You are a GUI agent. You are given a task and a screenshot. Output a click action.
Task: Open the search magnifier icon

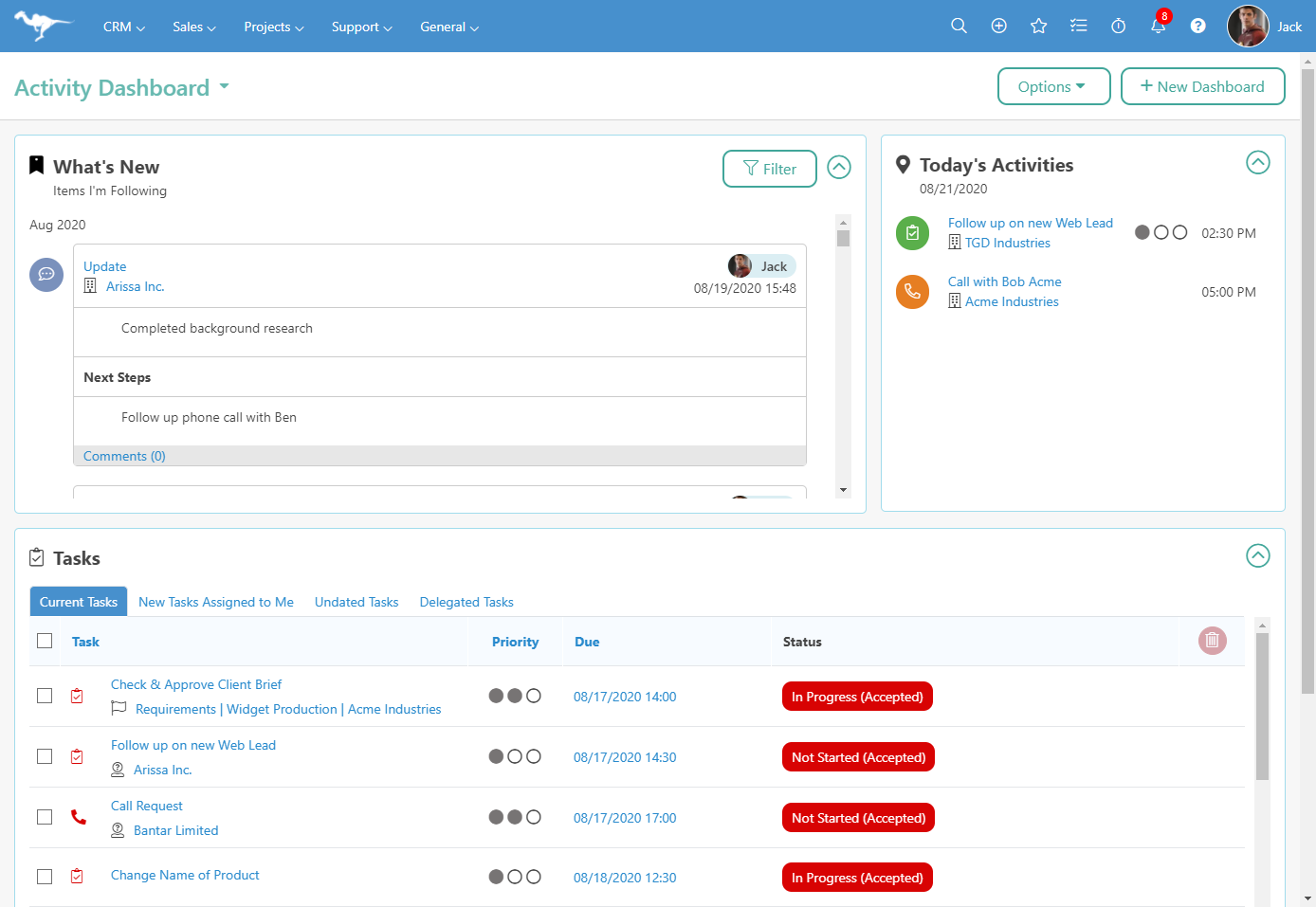click(959, 26)
